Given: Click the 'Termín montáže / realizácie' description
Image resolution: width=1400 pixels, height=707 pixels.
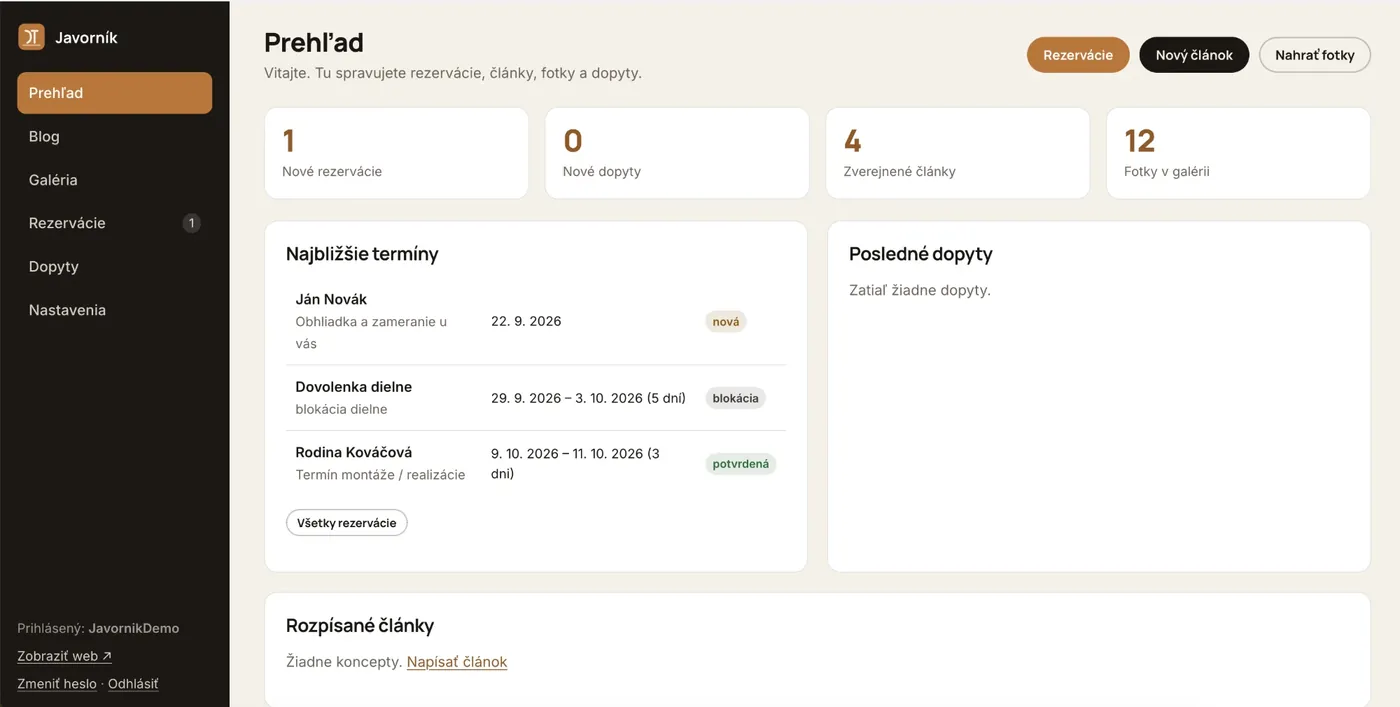Looking at the screenshot, I should pyautogui.click(x=380, y=475).
